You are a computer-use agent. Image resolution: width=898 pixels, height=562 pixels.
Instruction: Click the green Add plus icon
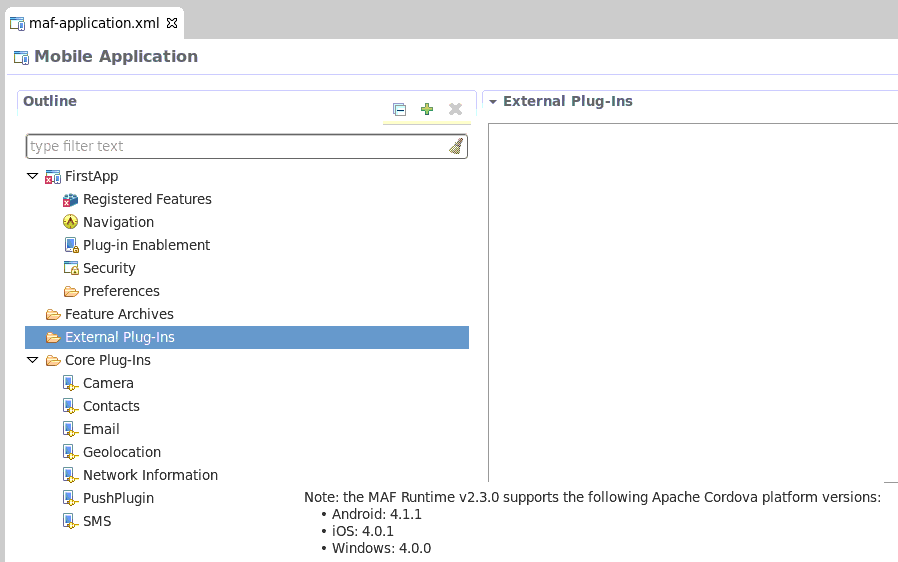point(427,110)
